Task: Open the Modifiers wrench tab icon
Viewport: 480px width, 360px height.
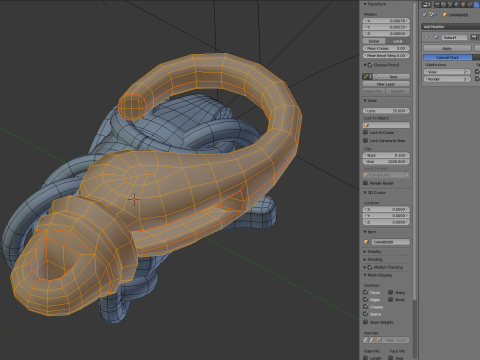Action: pyautogui.click(x=476, y=5)
